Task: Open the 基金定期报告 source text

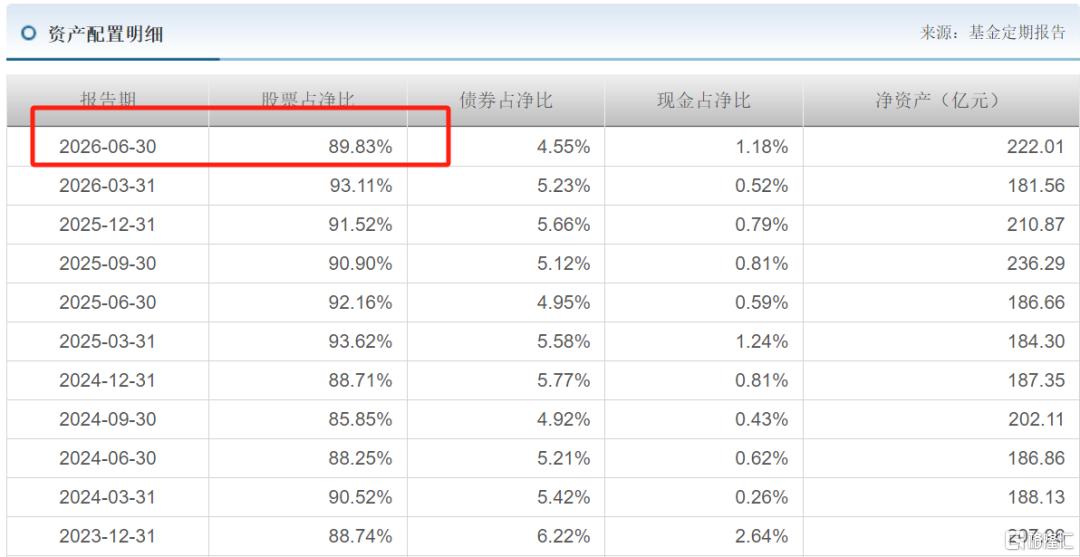Action: tap(1017, 32)
